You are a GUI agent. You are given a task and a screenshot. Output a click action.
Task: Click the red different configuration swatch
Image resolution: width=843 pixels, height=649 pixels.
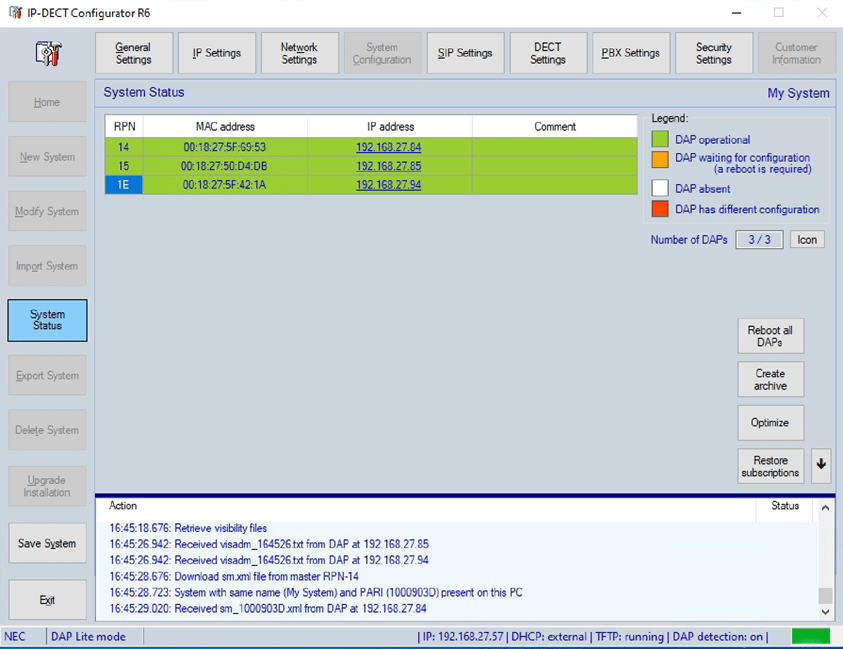[660, 209]
